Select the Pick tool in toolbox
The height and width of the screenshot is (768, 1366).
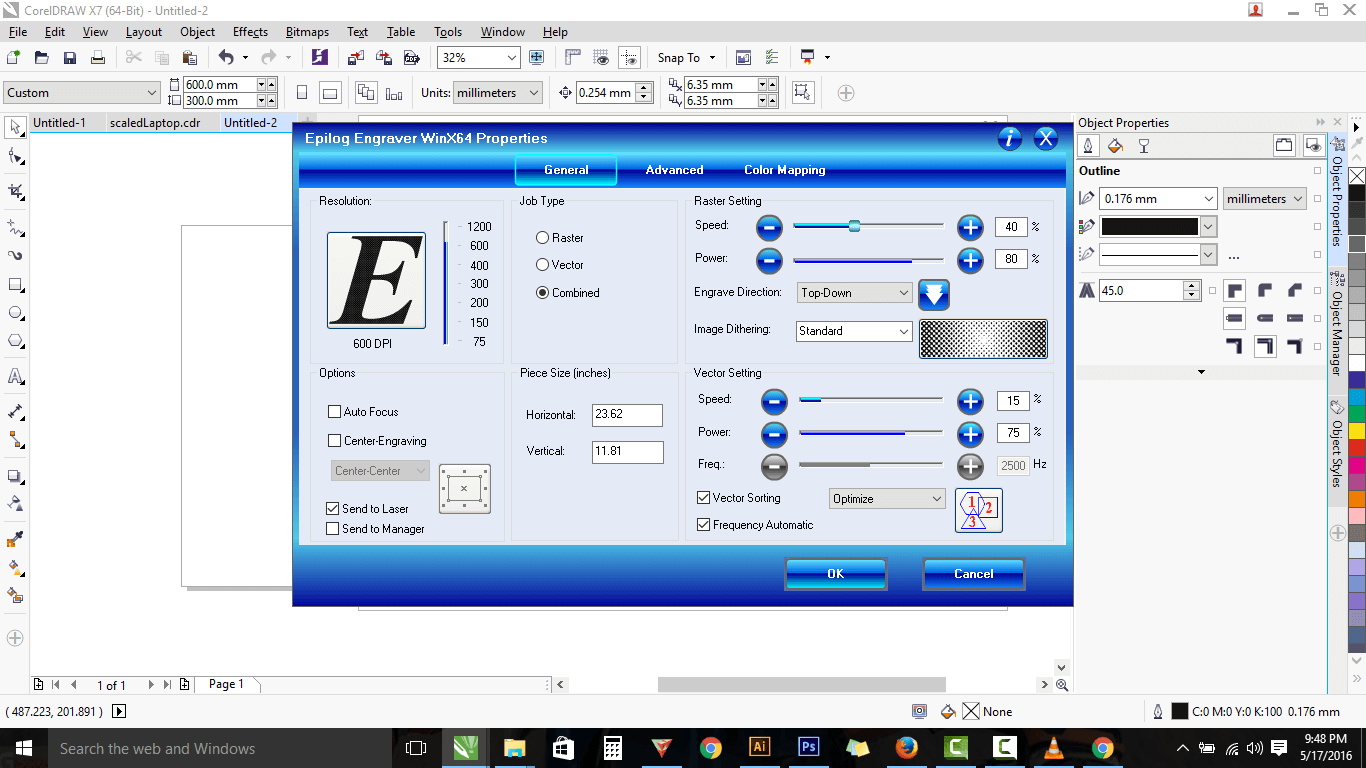point(15,127)
